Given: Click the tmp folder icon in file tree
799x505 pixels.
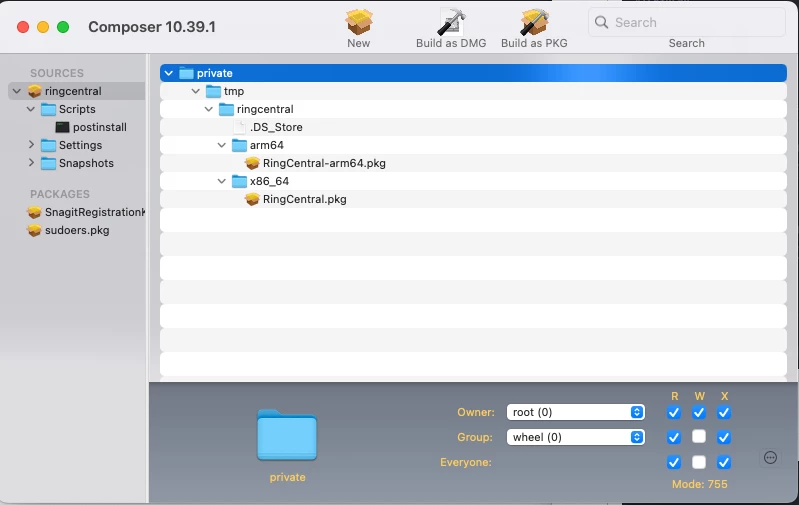Looking at the screenshot, I should pos(213,91).
